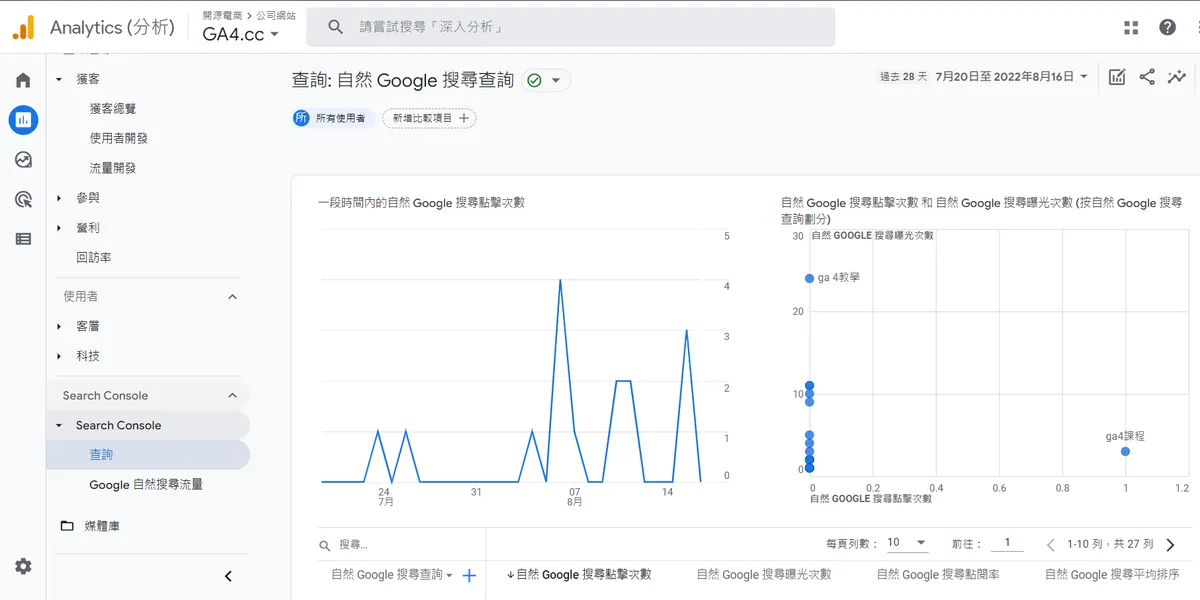Click the 1-10 列，共 27 列 text
Image resolution: width=1200 pixels, height=600 pixels.
(x=1110, y=545)
